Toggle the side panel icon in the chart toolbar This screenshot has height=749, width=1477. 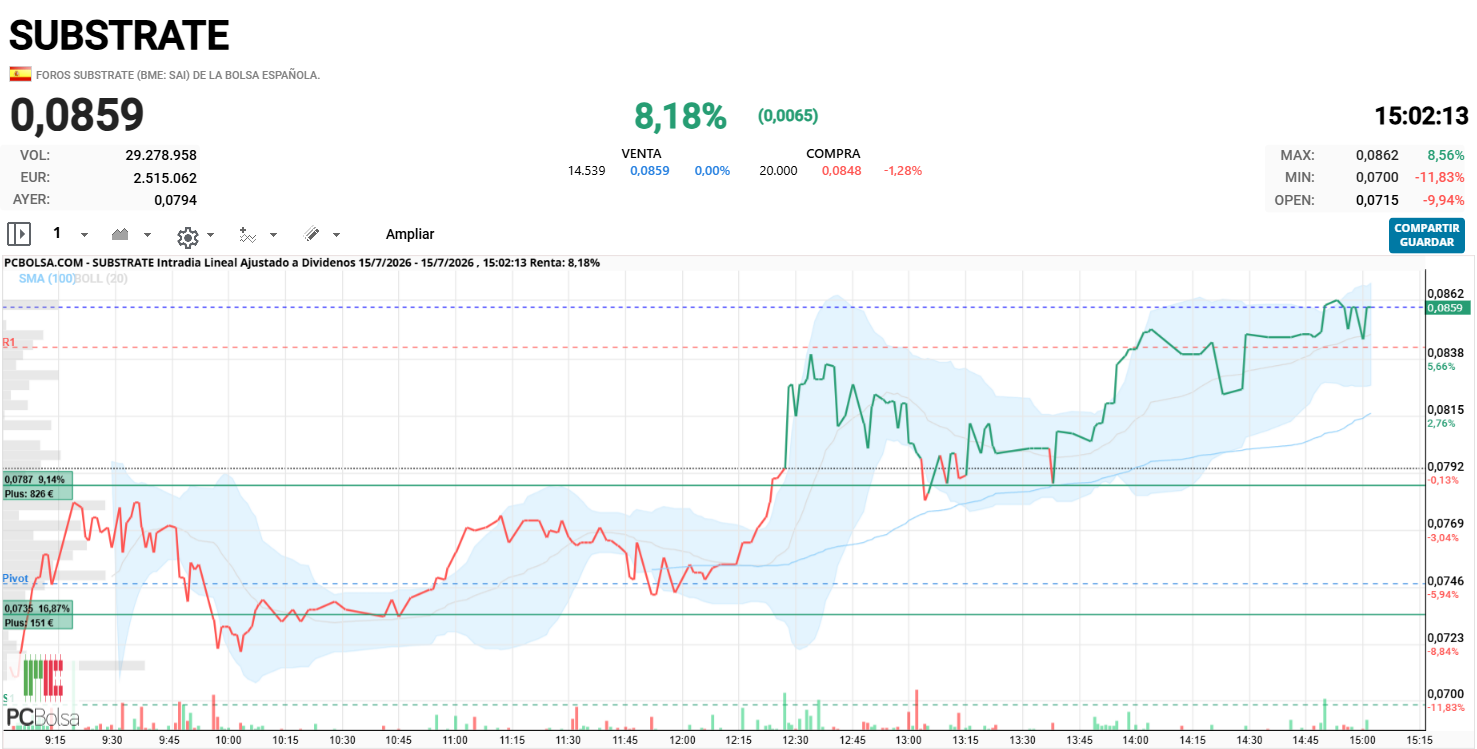pyautogui.click(x=19, y=234)
